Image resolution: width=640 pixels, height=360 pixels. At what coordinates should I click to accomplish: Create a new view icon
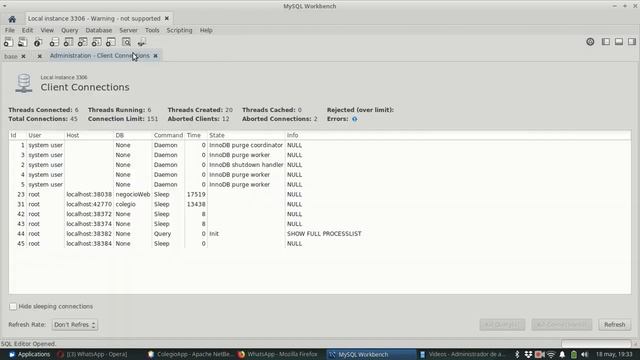click(x=82, y=42)
